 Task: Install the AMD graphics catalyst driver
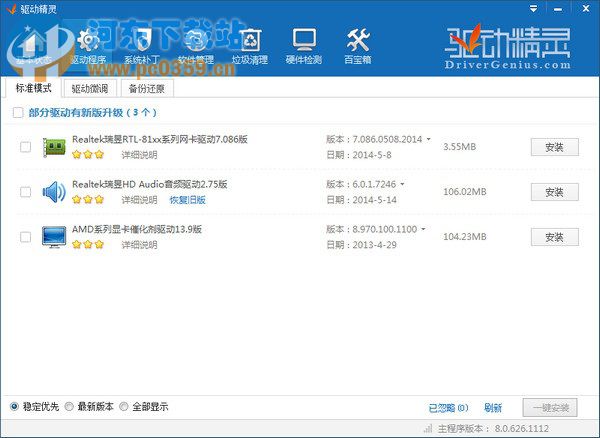coord(554,237)
